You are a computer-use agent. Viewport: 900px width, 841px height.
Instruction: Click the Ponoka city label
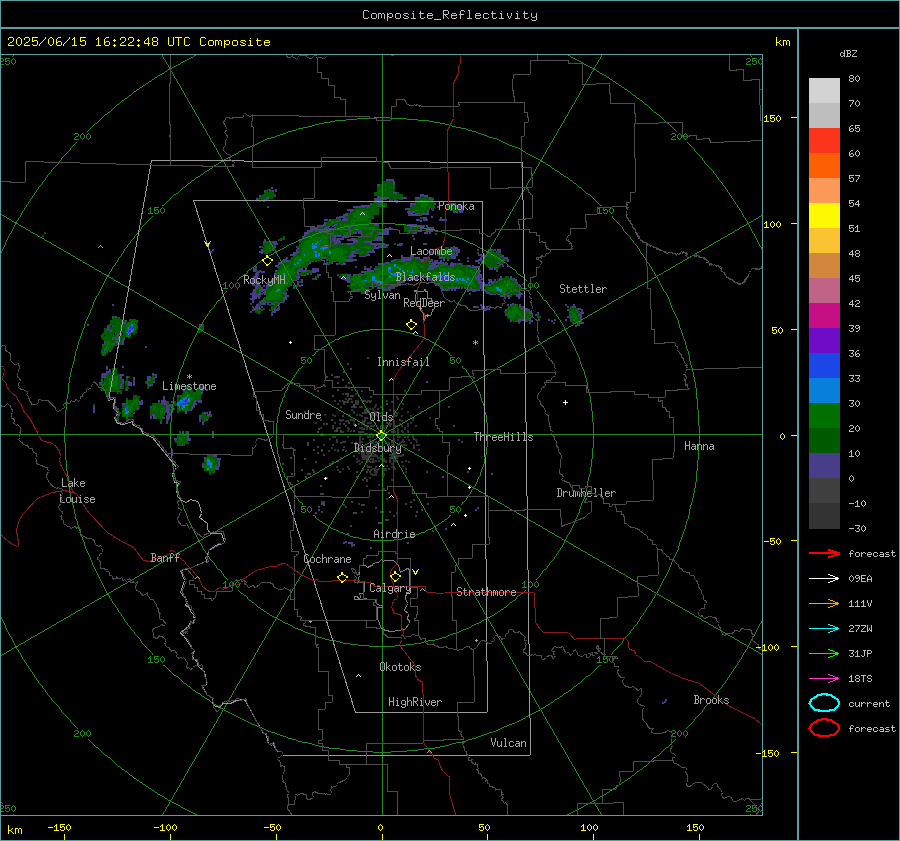tap(456, 206)
